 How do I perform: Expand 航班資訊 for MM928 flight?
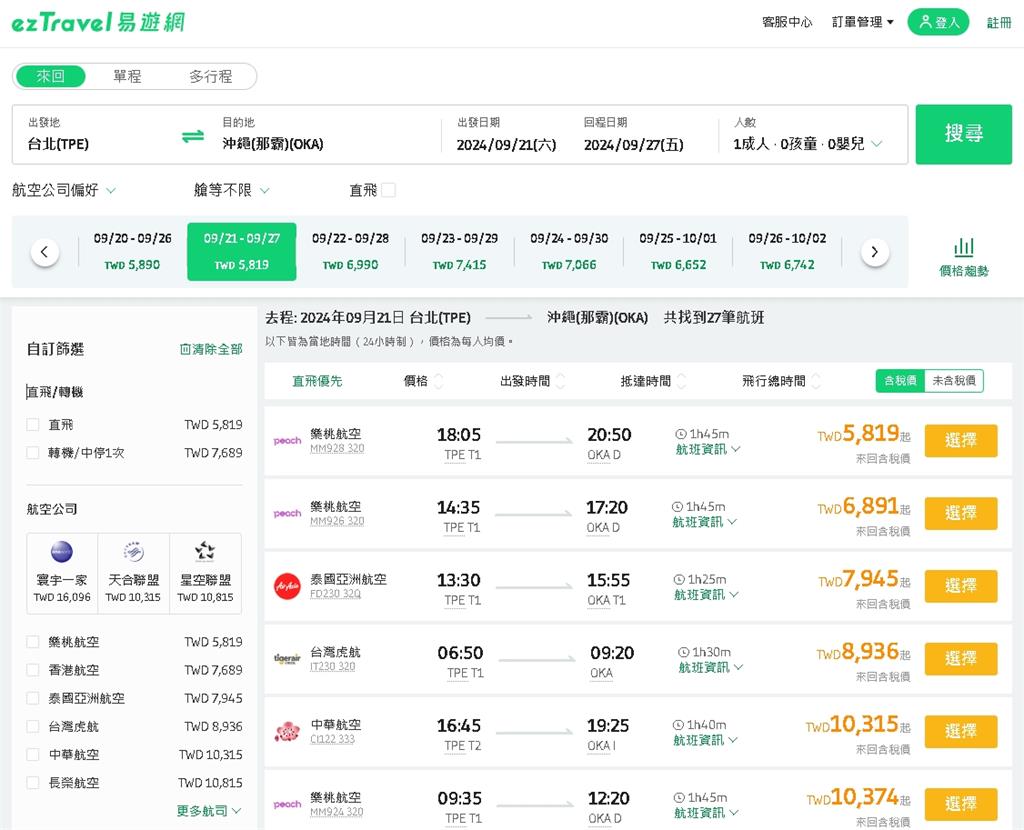707,449
